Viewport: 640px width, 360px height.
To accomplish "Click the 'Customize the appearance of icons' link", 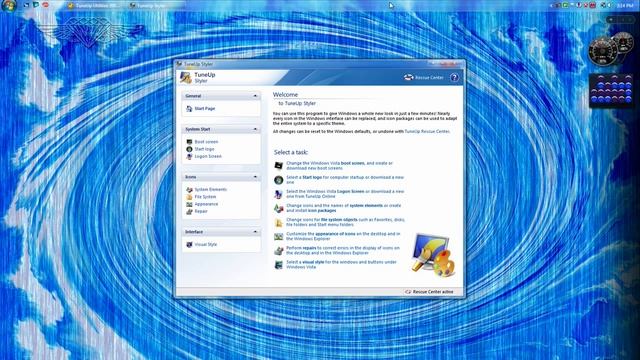I will coord(343,236).
